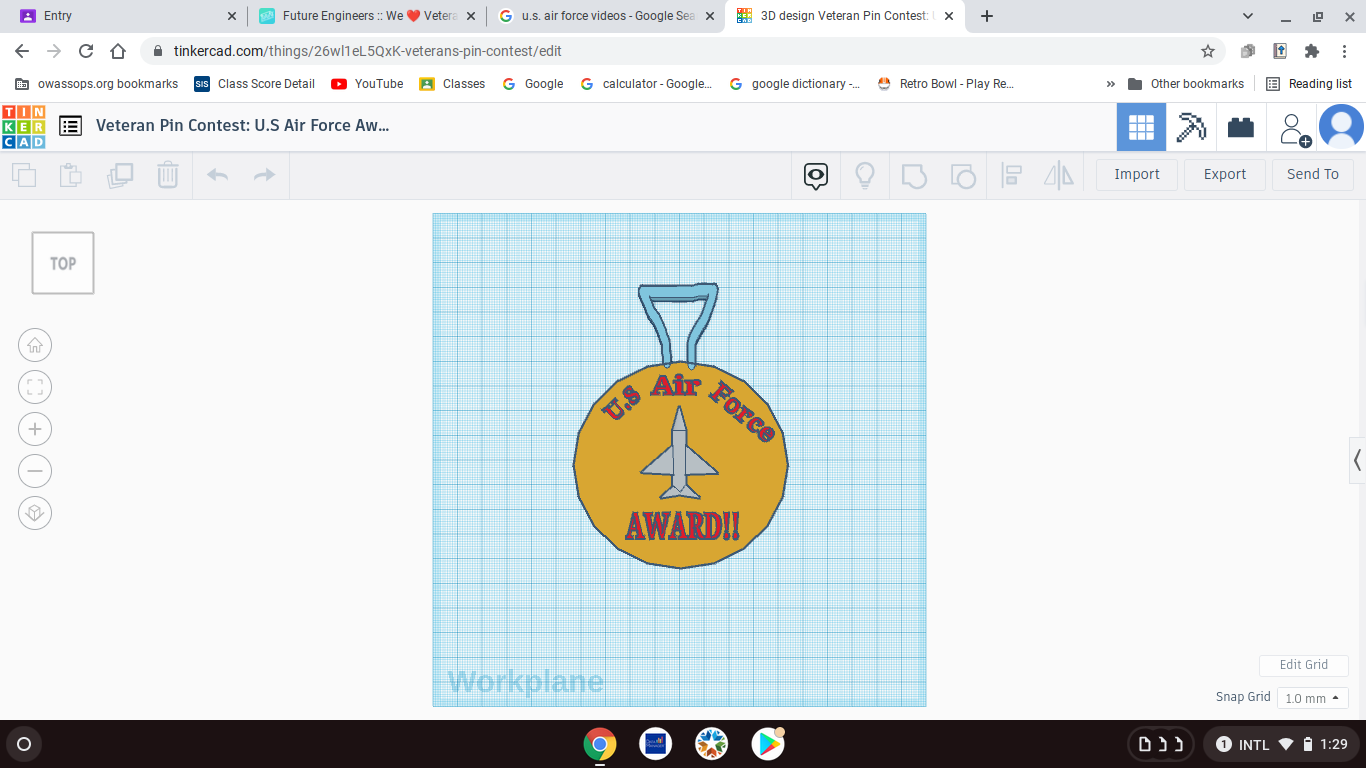Open the Extensions puzzle icon
Viewport: 1366px width, 768px height.
tap(1312, 51)
